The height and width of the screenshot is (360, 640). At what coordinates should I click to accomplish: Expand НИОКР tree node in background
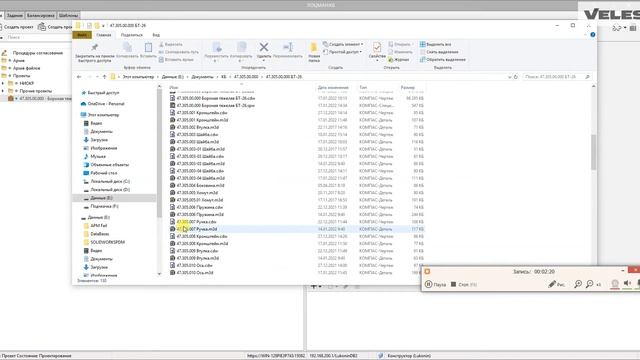coord(2,83)
